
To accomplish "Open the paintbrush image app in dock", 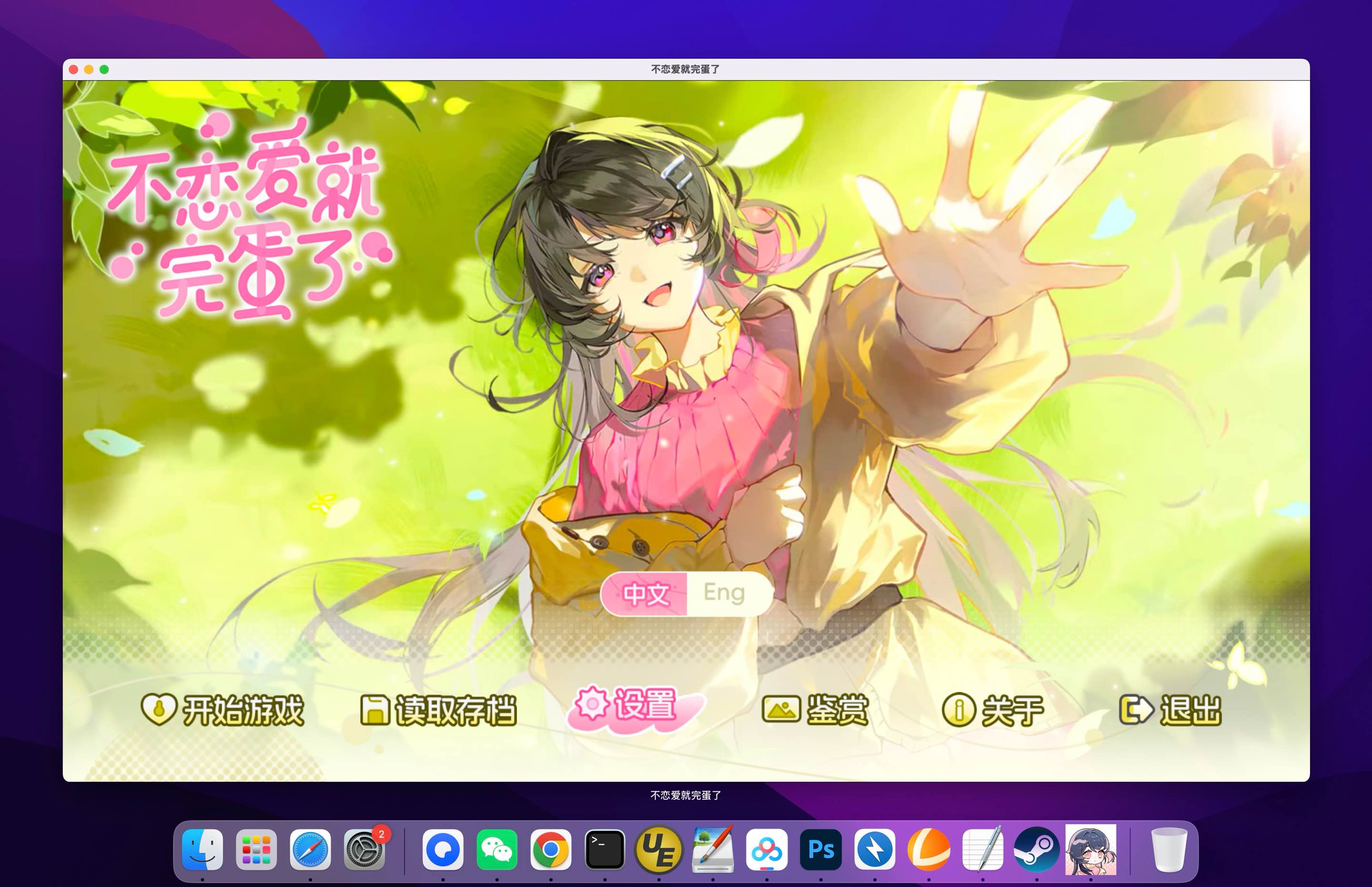I will [713, 849].
